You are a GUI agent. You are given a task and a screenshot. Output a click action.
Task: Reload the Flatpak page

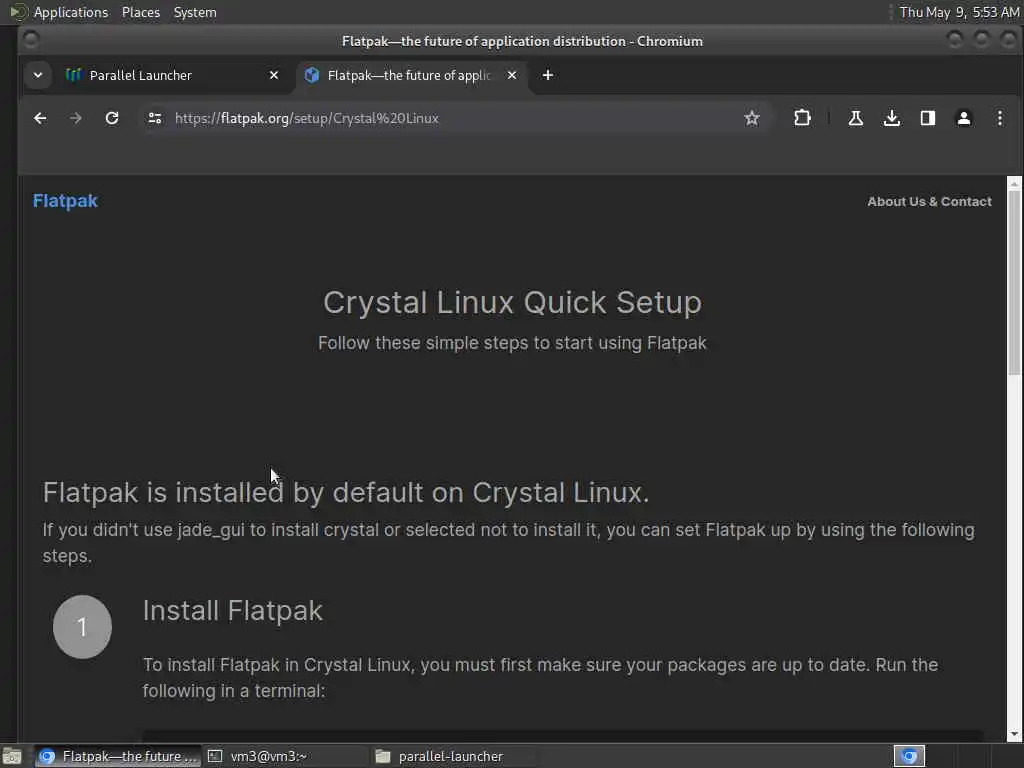[112, 118]
